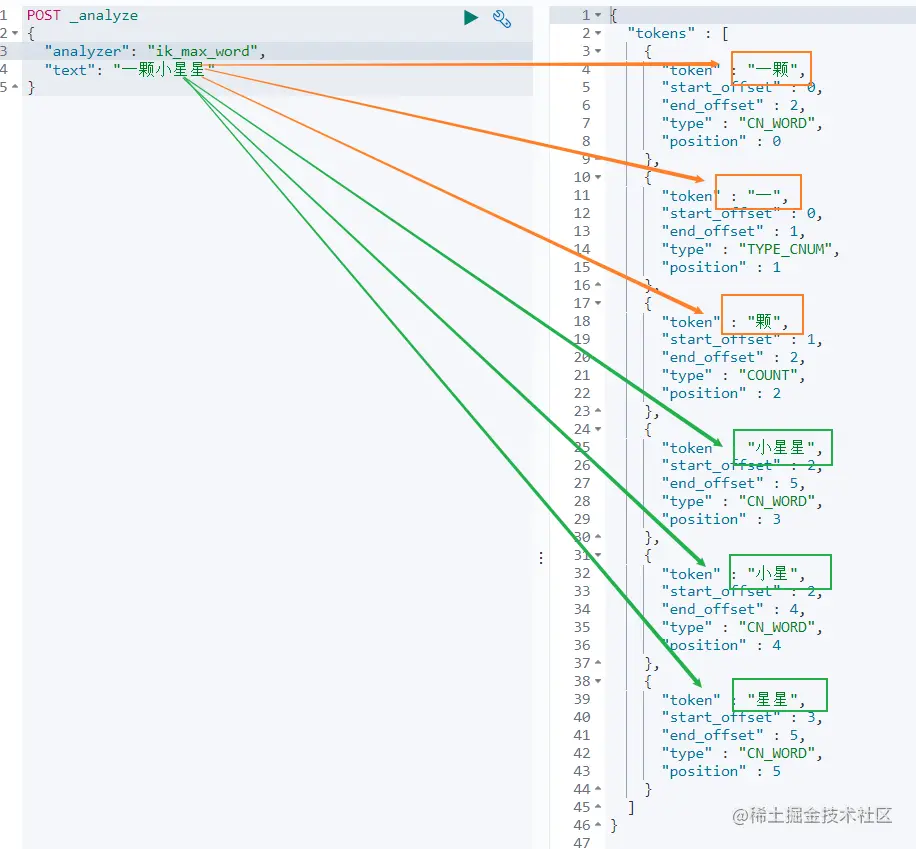
Task: Click "end_offset" : 2 on response line 6
Action: [x=733, y=106]
